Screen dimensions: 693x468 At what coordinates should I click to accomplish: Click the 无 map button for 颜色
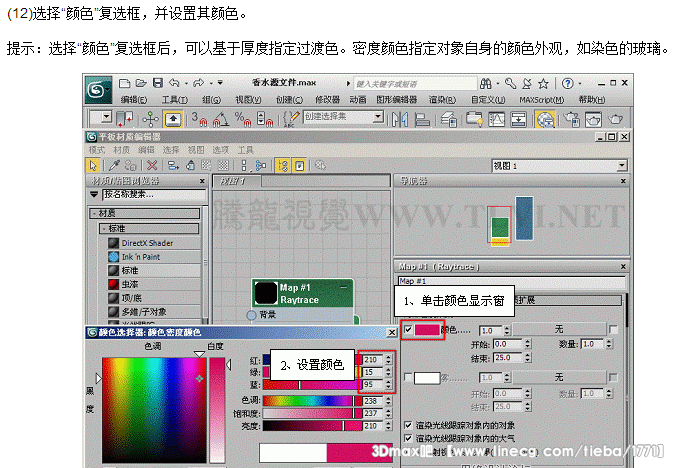pyautogui.click(x=559, y=329)
